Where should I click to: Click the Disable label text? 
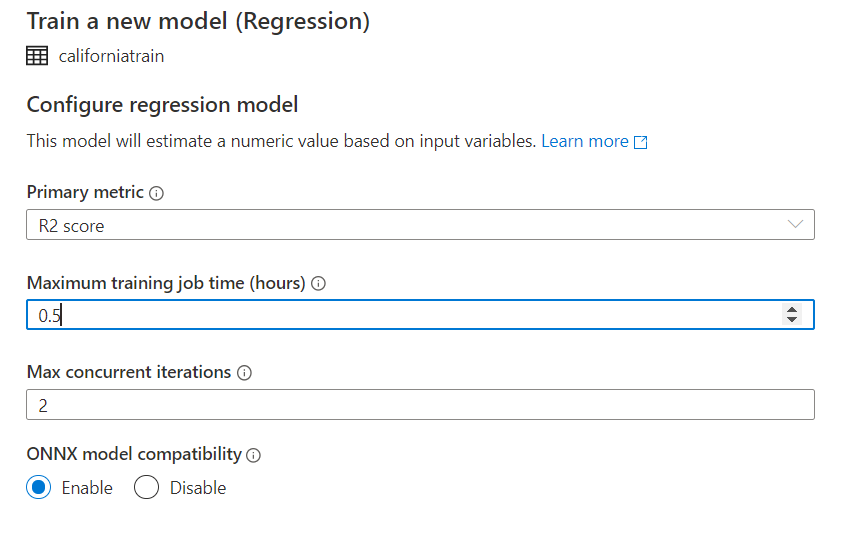pyautogui.click(x=198, y=488)
